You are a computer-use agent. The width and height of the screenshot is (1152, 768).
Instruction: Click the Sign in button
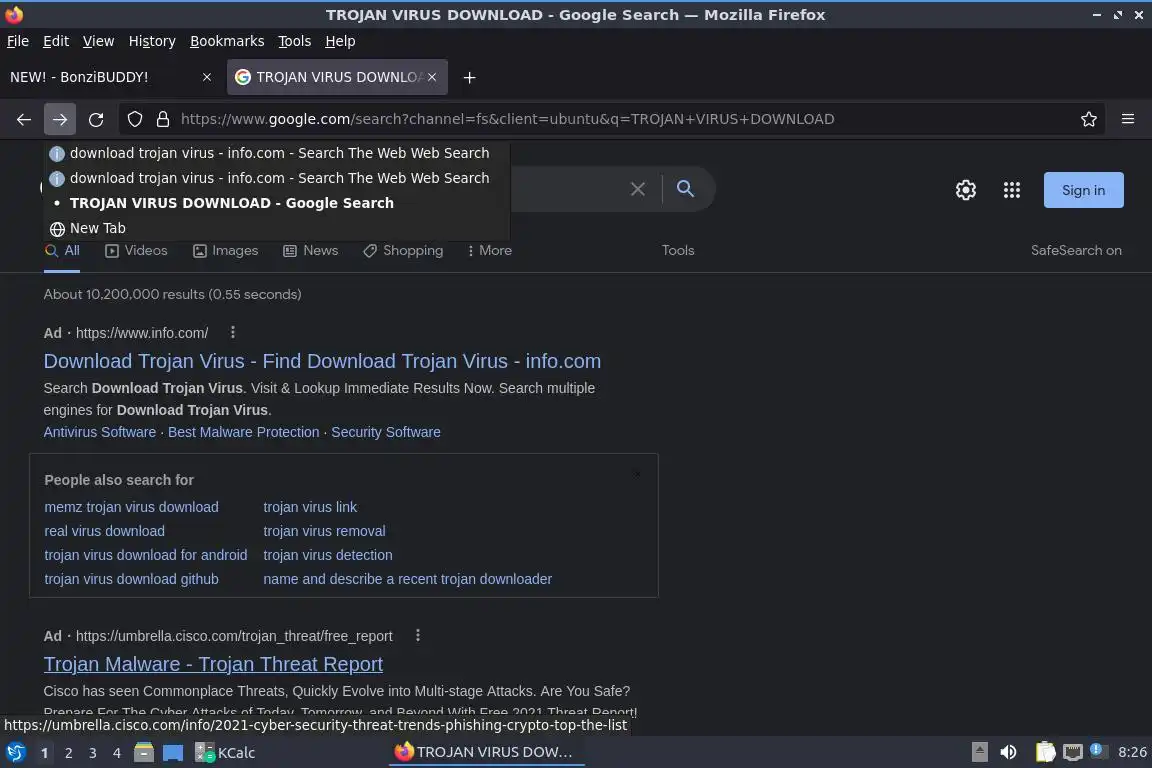point(1084,190)
